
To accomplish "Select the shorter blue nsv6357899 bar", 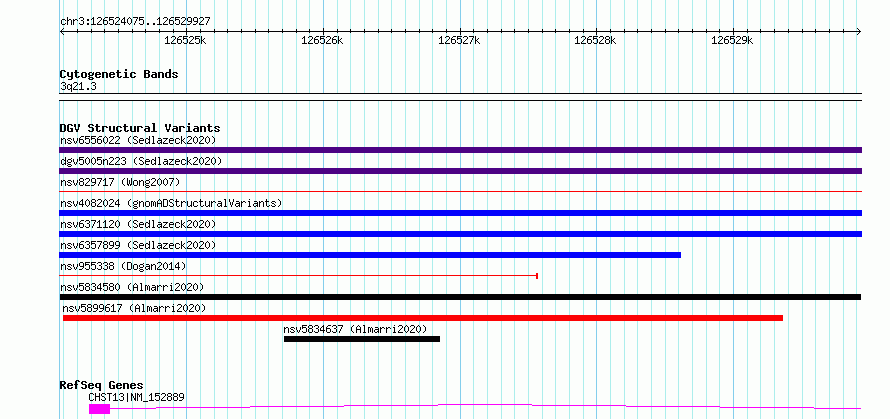I will [x=370, y=255].
